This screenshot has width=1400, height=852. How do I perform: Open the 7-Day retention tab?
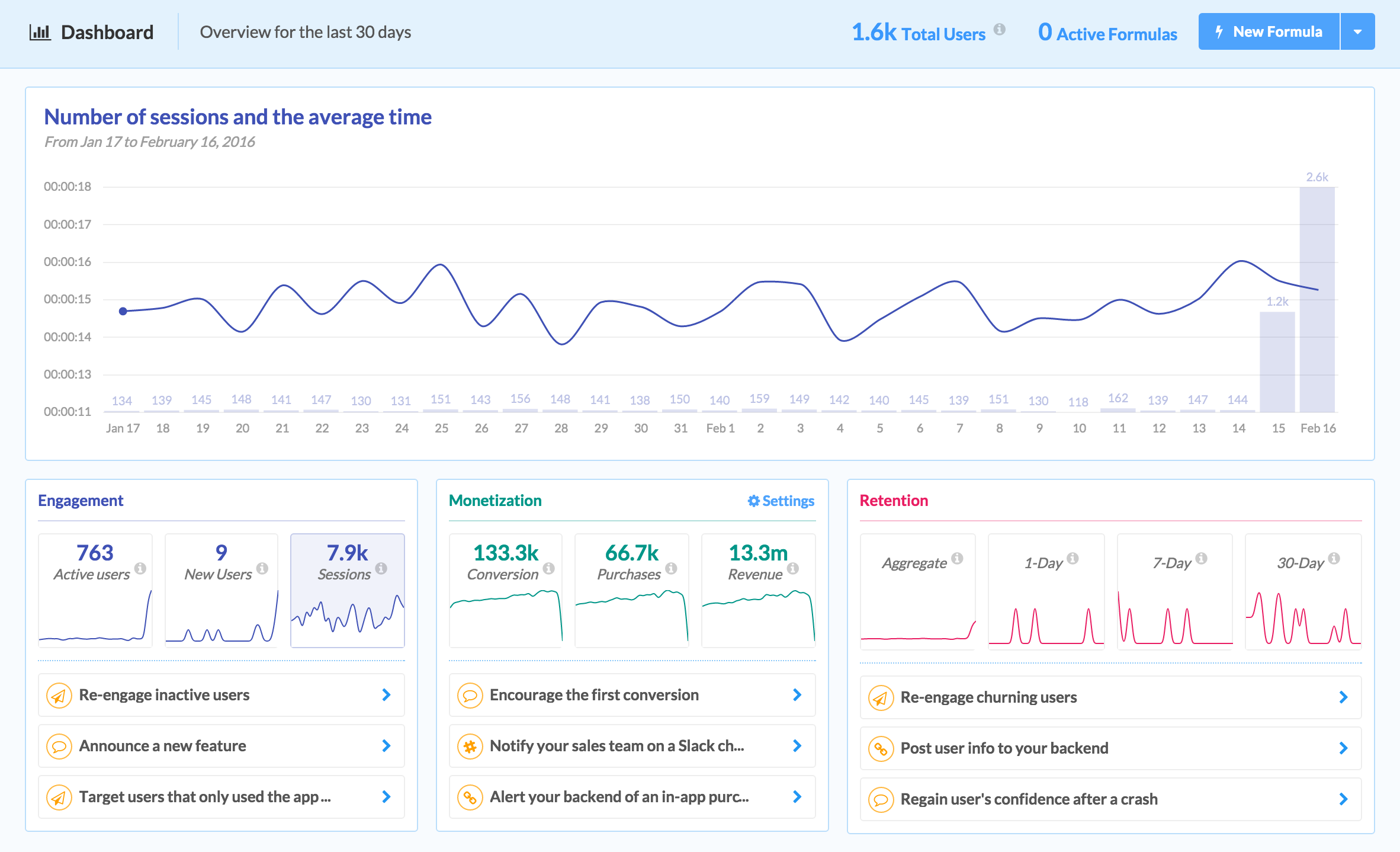tap(1174, 591)
